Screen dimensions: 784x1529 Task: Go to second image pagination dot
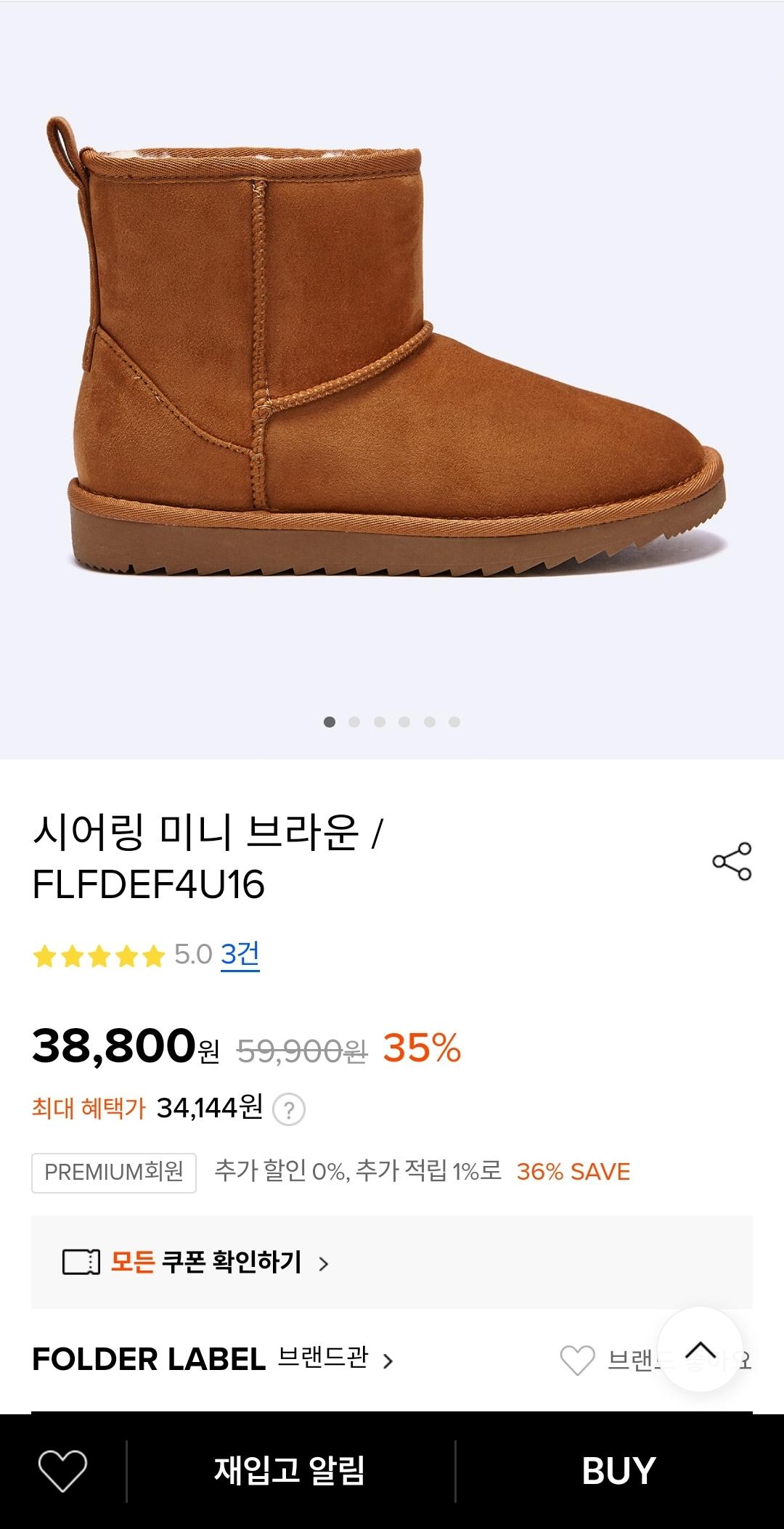click(354, 722)
